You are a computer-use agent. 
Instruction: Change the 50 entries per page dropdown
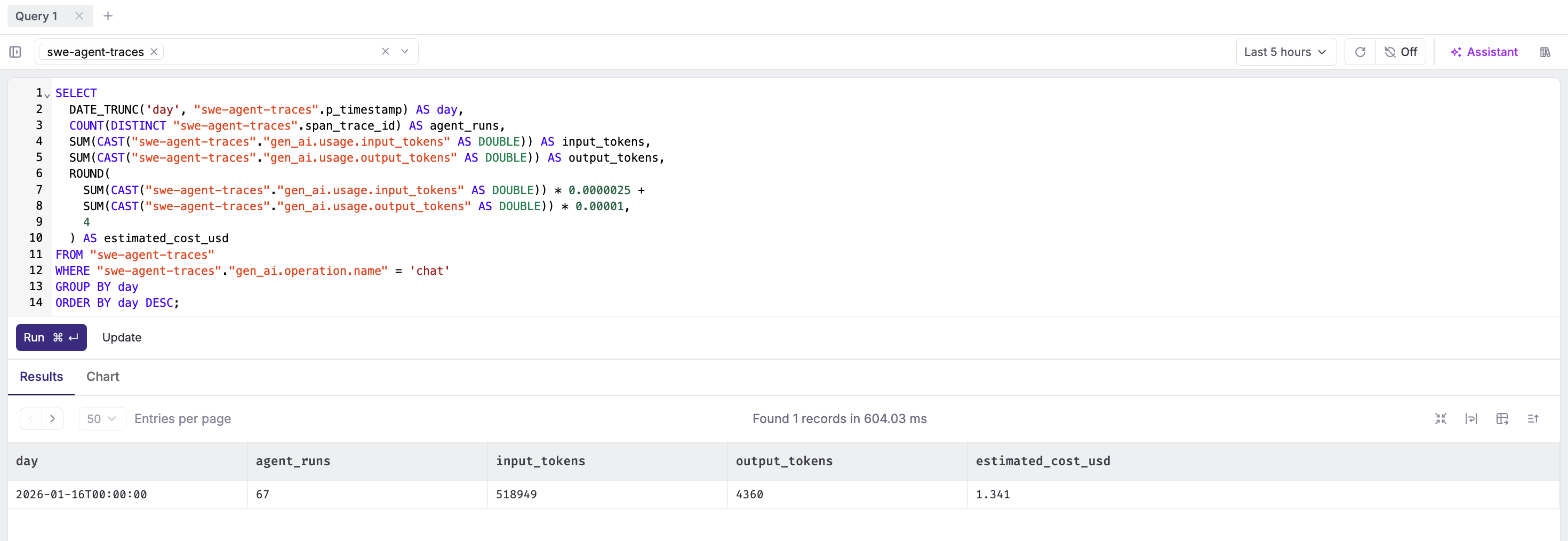coord(102,418)
